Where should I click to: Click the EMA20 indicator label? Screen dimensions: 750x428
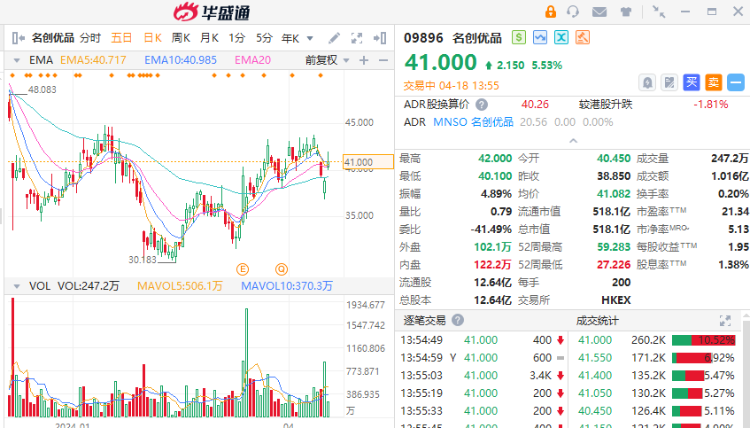click(x=253, y=60)
